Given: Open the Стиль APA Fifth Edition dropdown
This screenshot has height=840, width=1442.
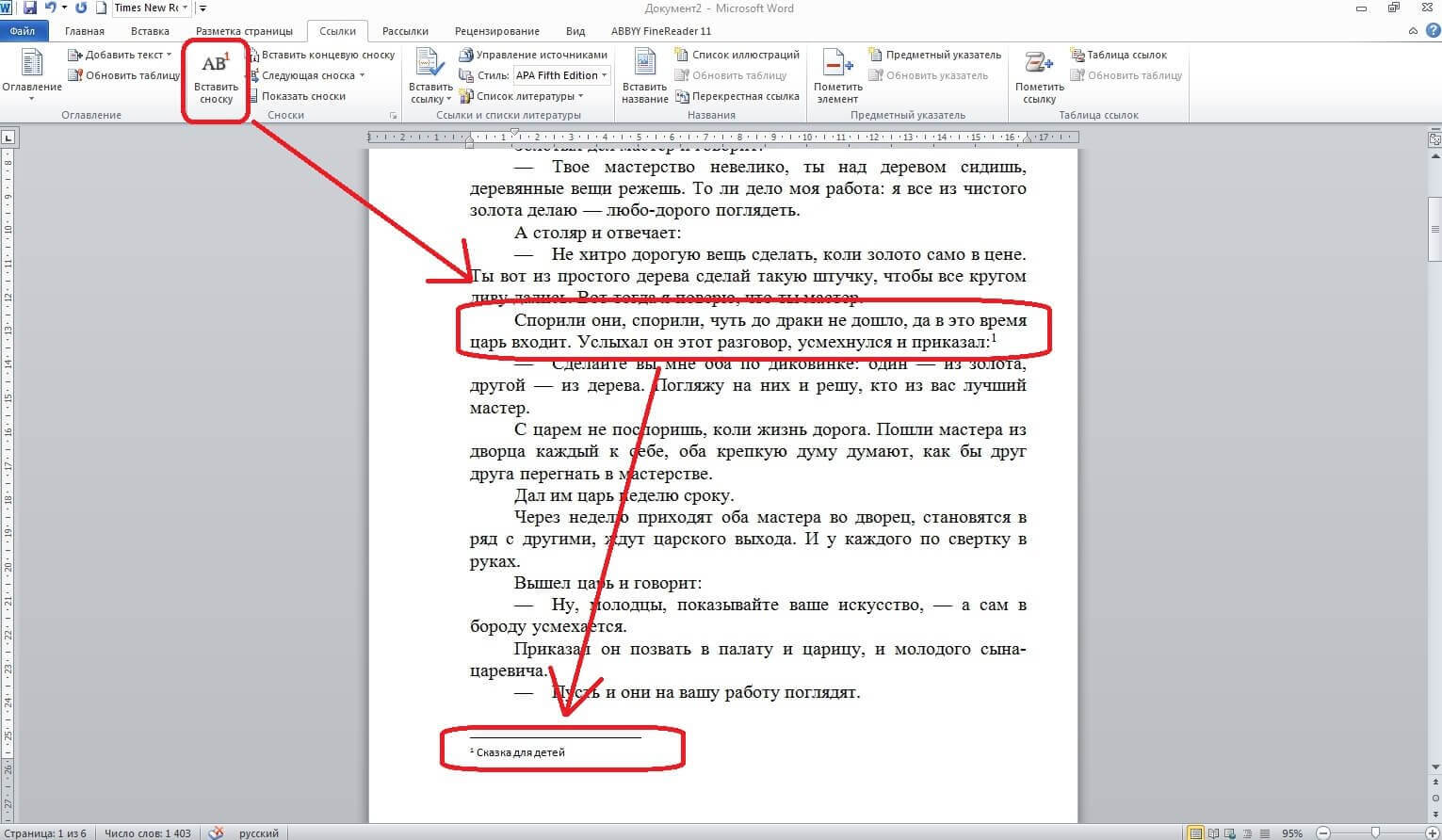Looking at the screenshot, I should (x=604, y=74).
